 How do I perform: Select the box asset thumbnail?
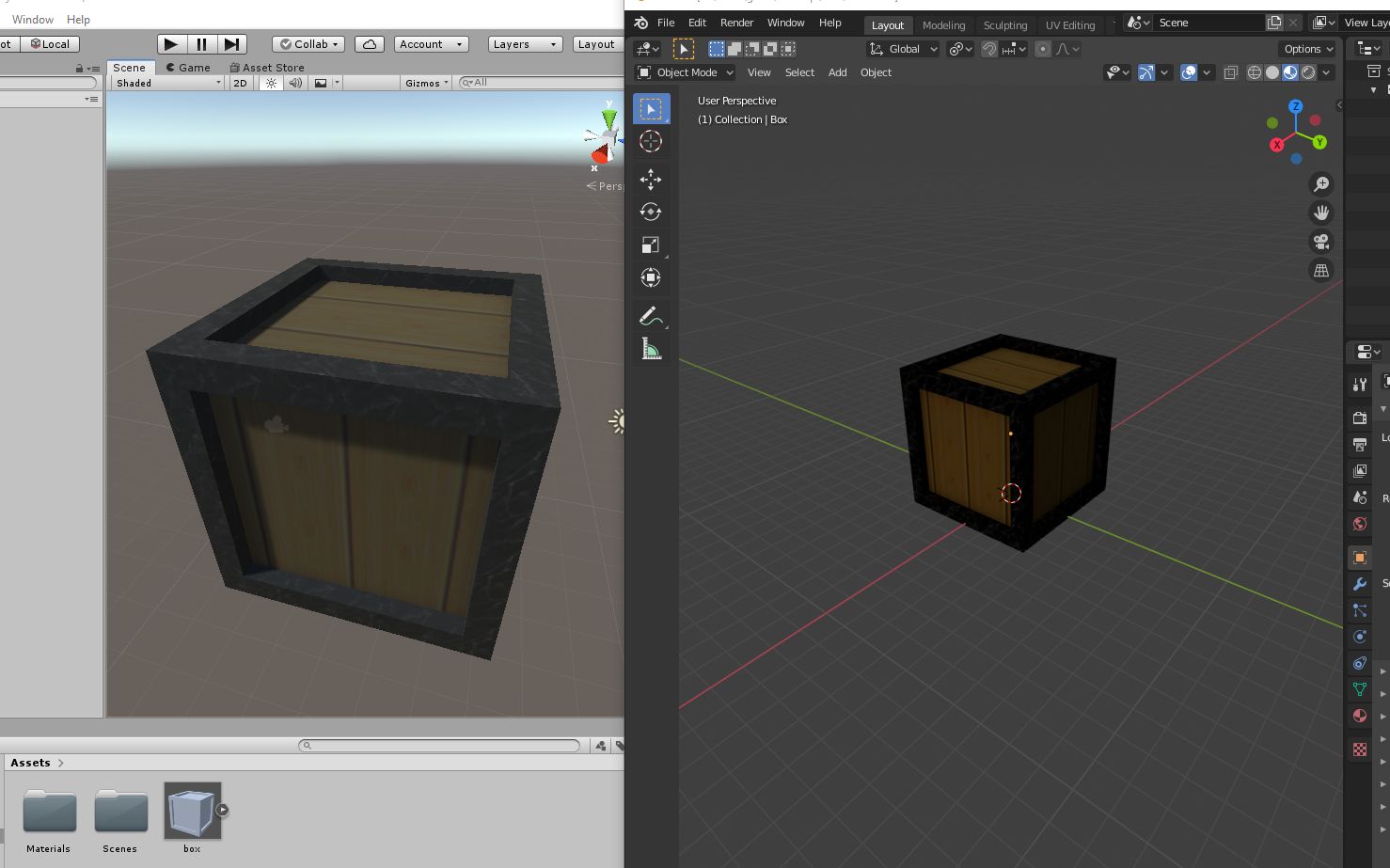pos(191,809)
